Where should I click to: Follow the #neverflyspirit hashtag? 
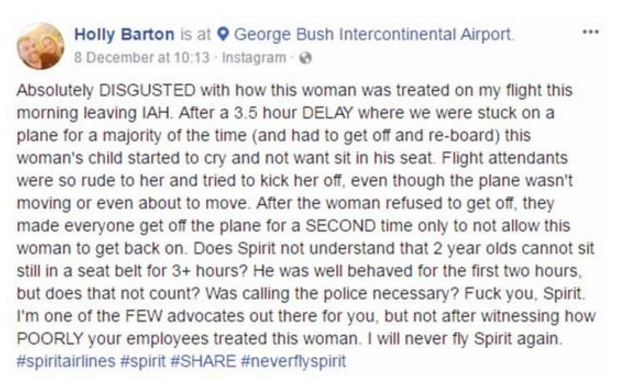tap(293, 361)
